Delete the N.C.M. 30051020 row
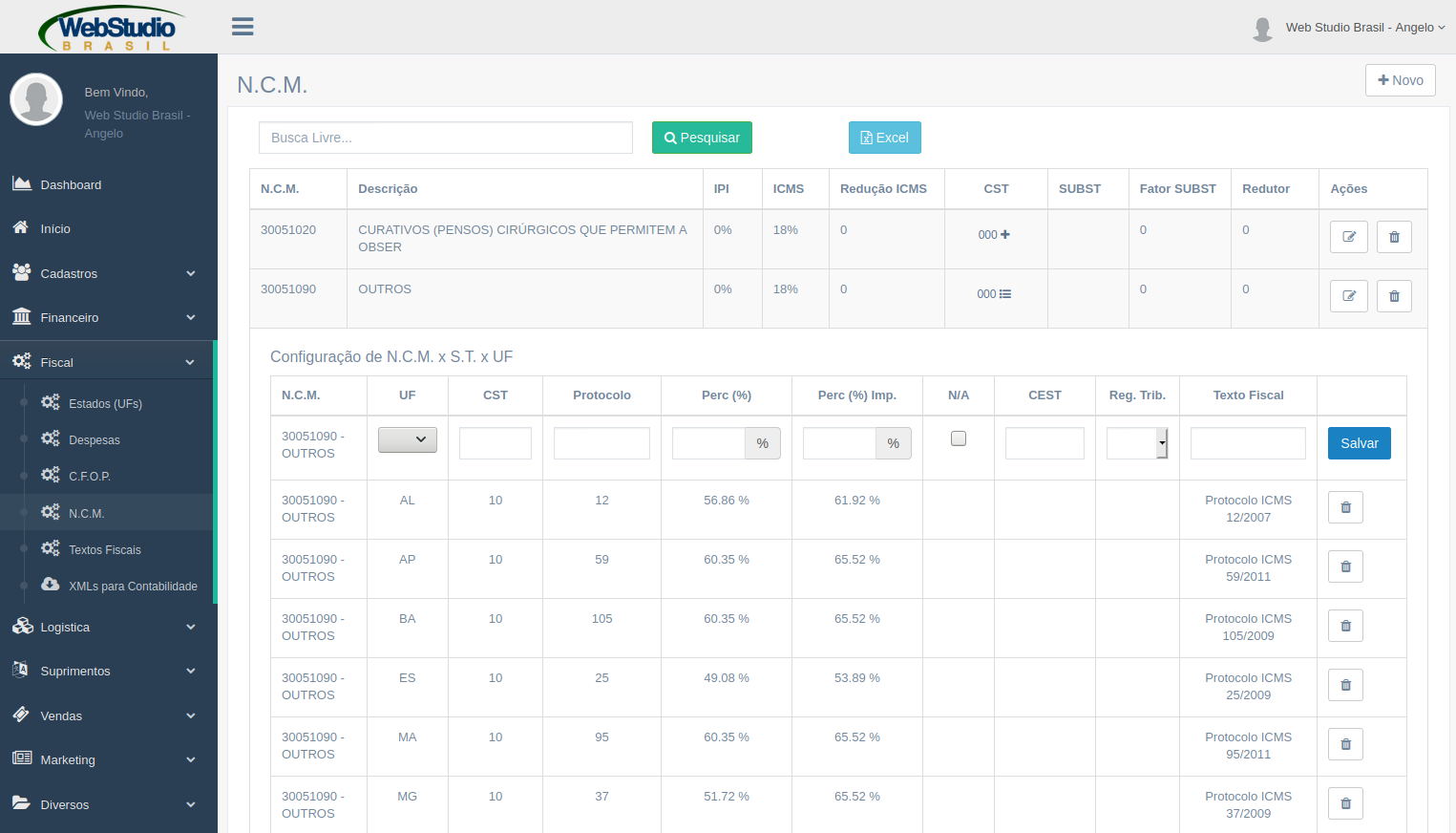The image size is (1456, 833). pyautogui.click(x=1394, y=237)
